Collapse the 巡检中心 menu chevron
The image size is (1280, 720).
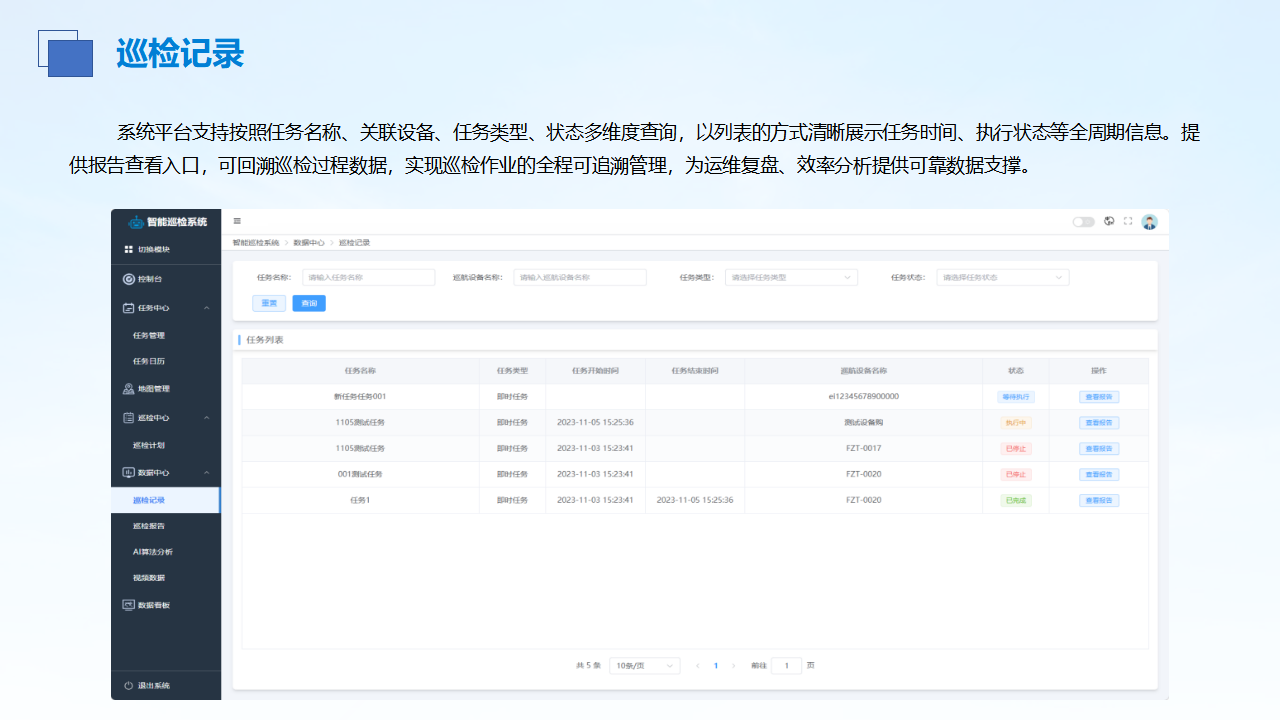pos(206,418)
